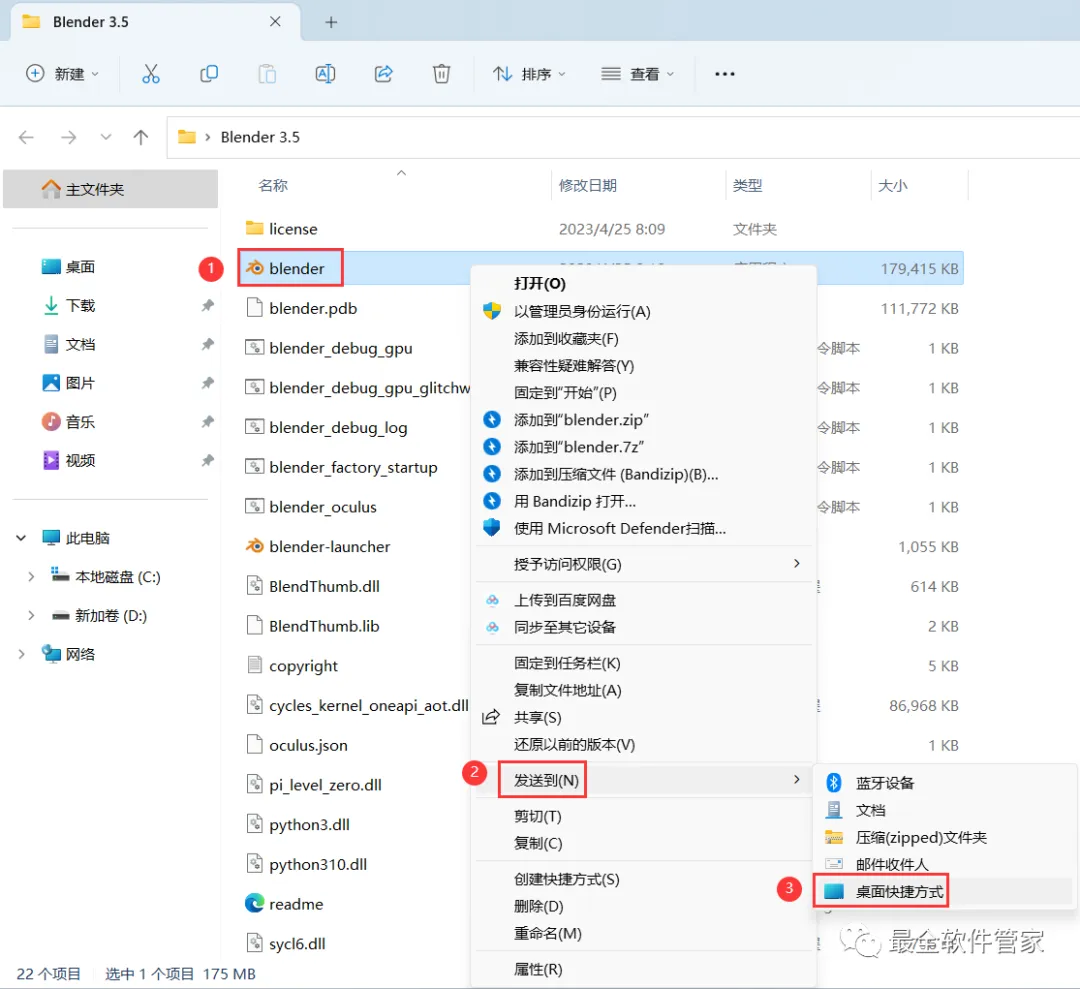
Task: Expand 新加卷 (D:) node
Action: 31,616
